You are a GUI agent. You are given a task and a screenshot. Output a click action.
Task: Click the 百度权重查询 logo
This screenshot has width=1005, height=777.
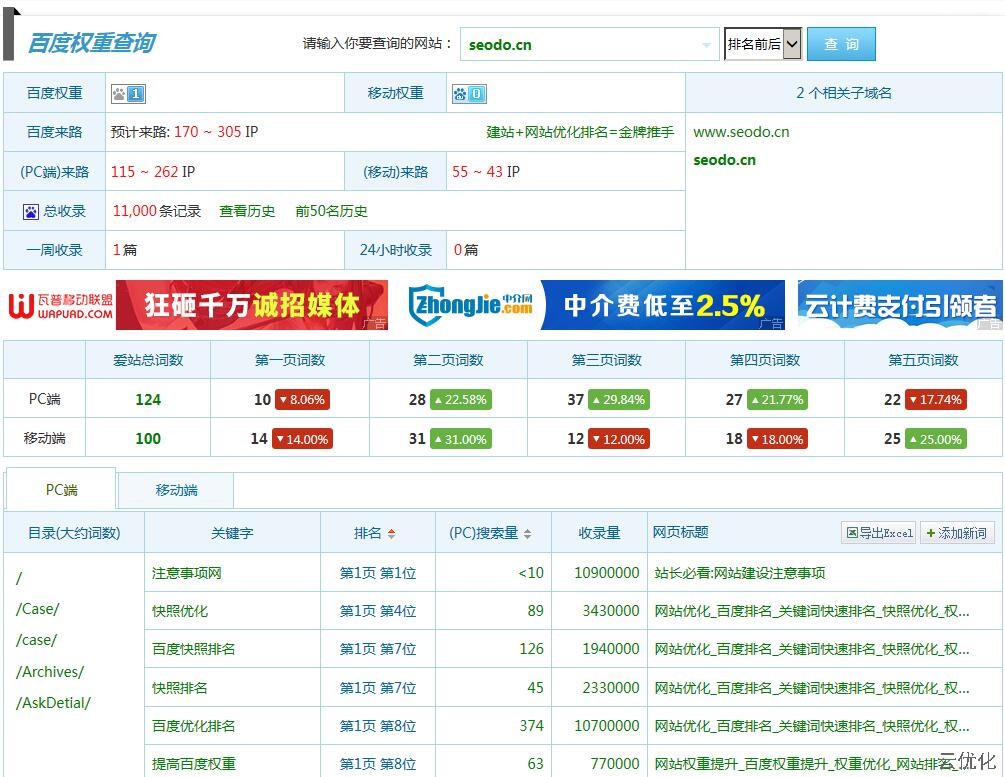click(x=92, y=43)
